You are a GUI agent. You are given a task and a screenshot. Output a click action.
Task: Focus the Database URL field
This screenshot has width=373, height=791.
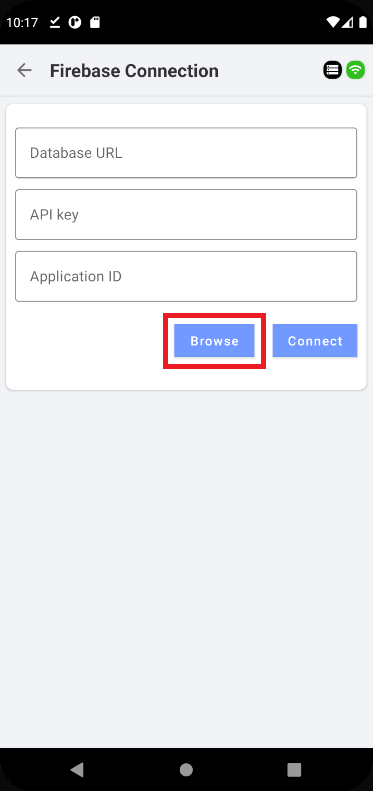[186, 153]
